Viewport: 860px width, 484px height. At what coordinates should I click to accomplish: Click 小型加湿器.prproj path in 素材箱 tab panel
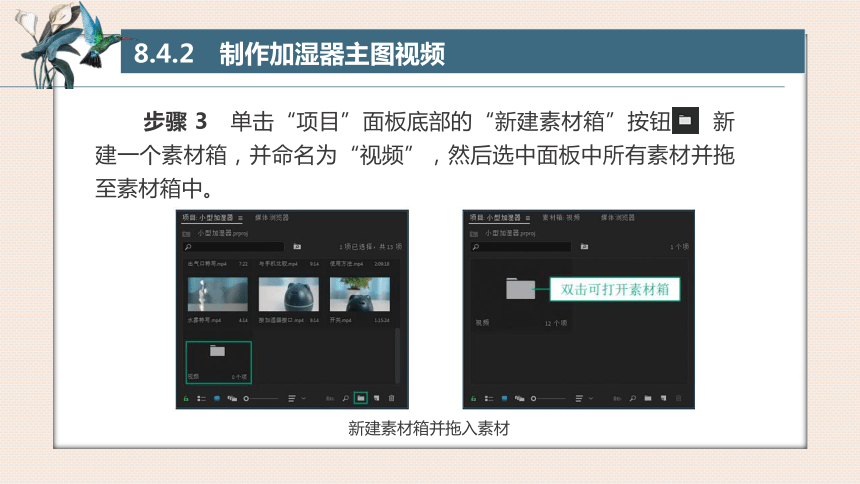(510, 233)
